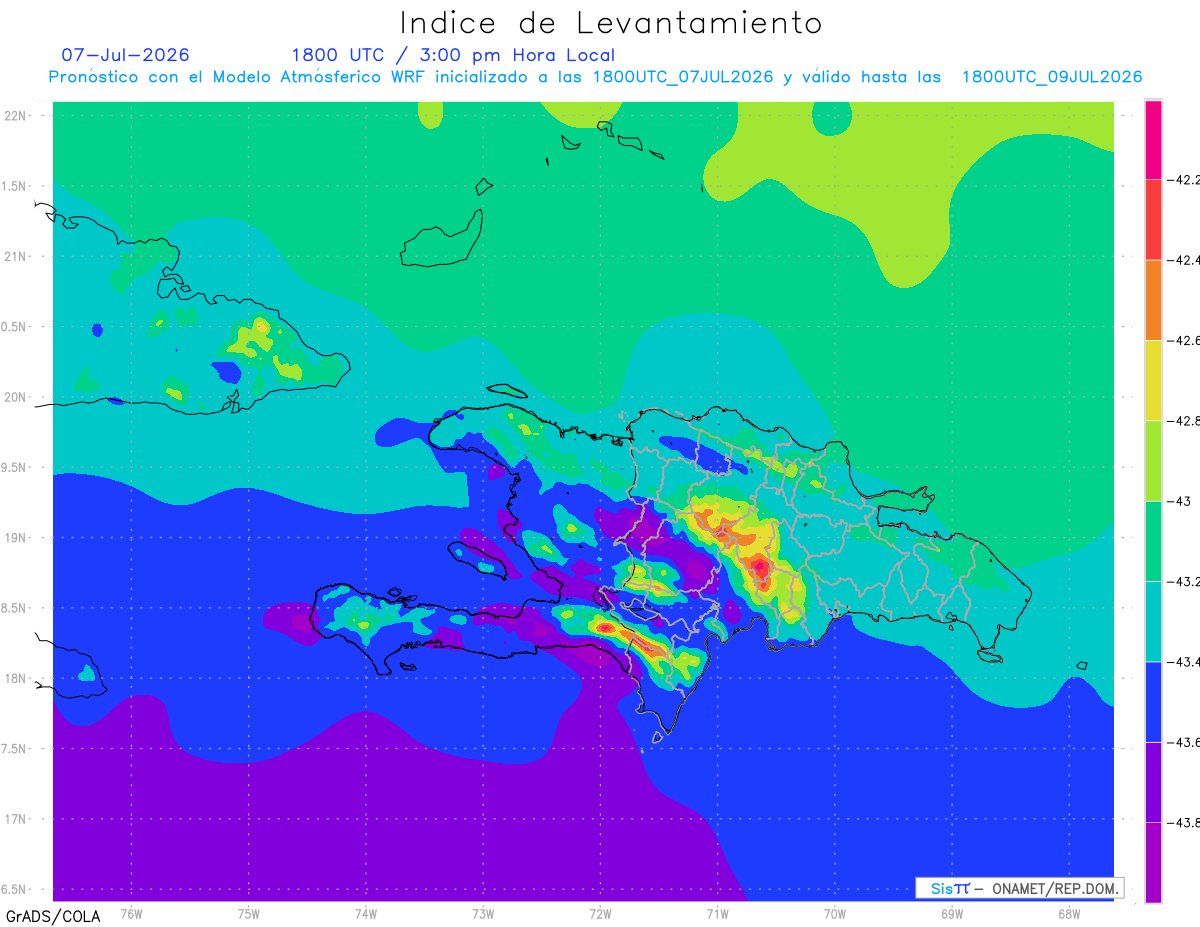Click the "-43.8" colorbar label
Viewport: 1200px width, 927px height.
1185,823
